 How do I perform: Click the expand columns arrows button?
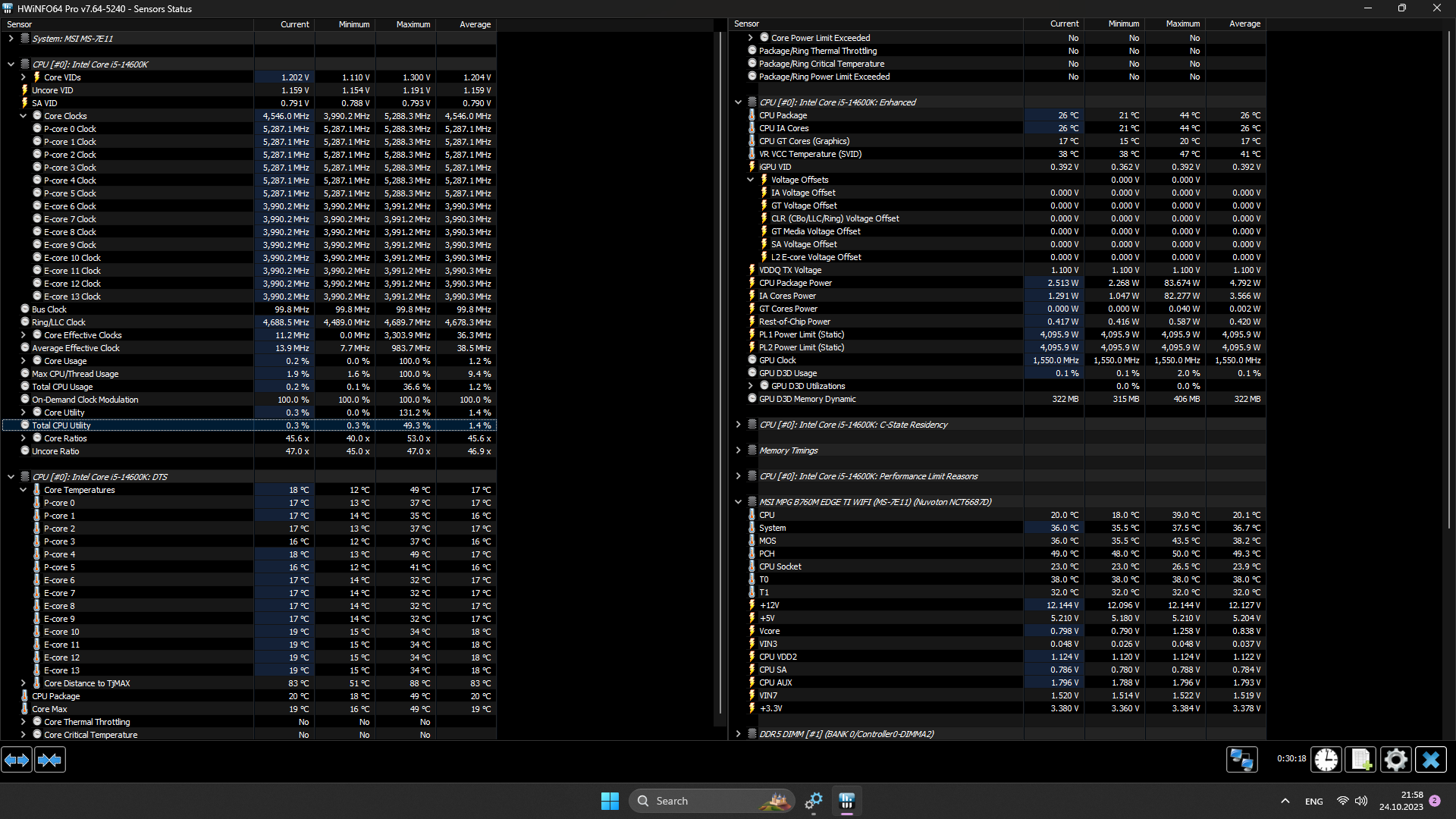click(x=17, y=759)
